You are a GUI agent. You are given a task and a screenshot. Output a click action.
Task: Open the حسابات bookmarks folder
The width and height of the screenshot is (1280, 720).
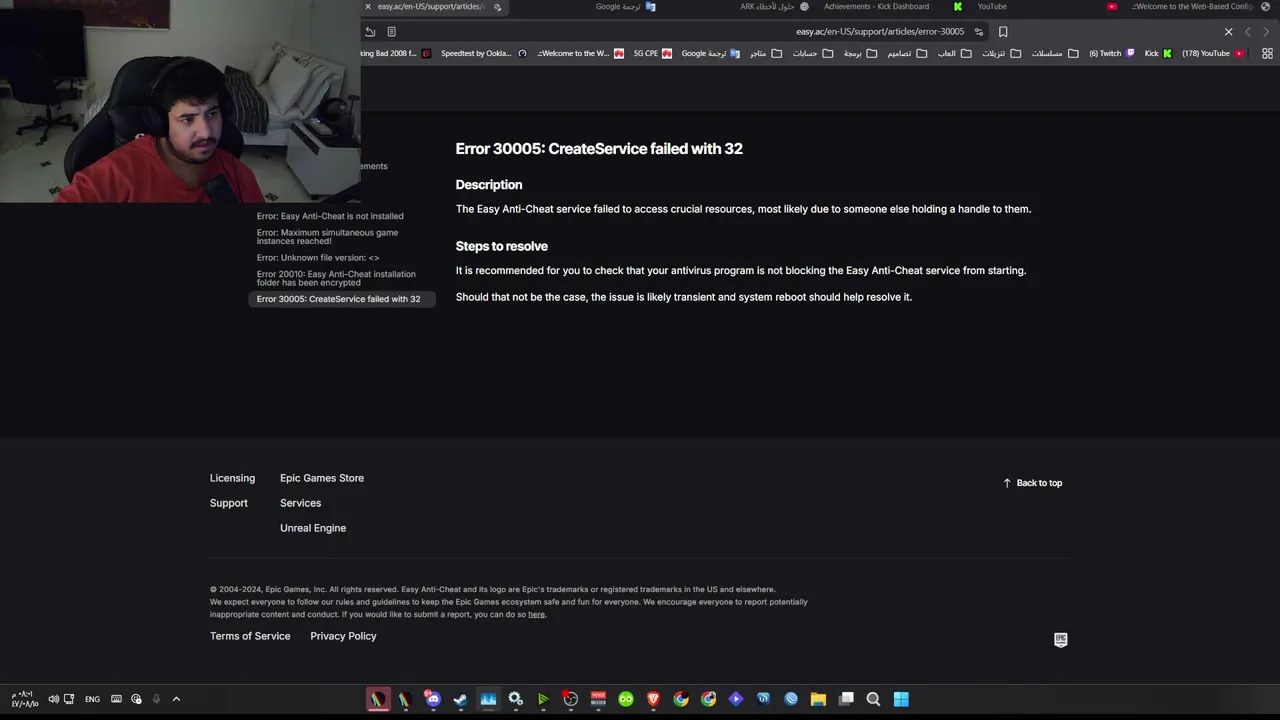click(812, 54)
